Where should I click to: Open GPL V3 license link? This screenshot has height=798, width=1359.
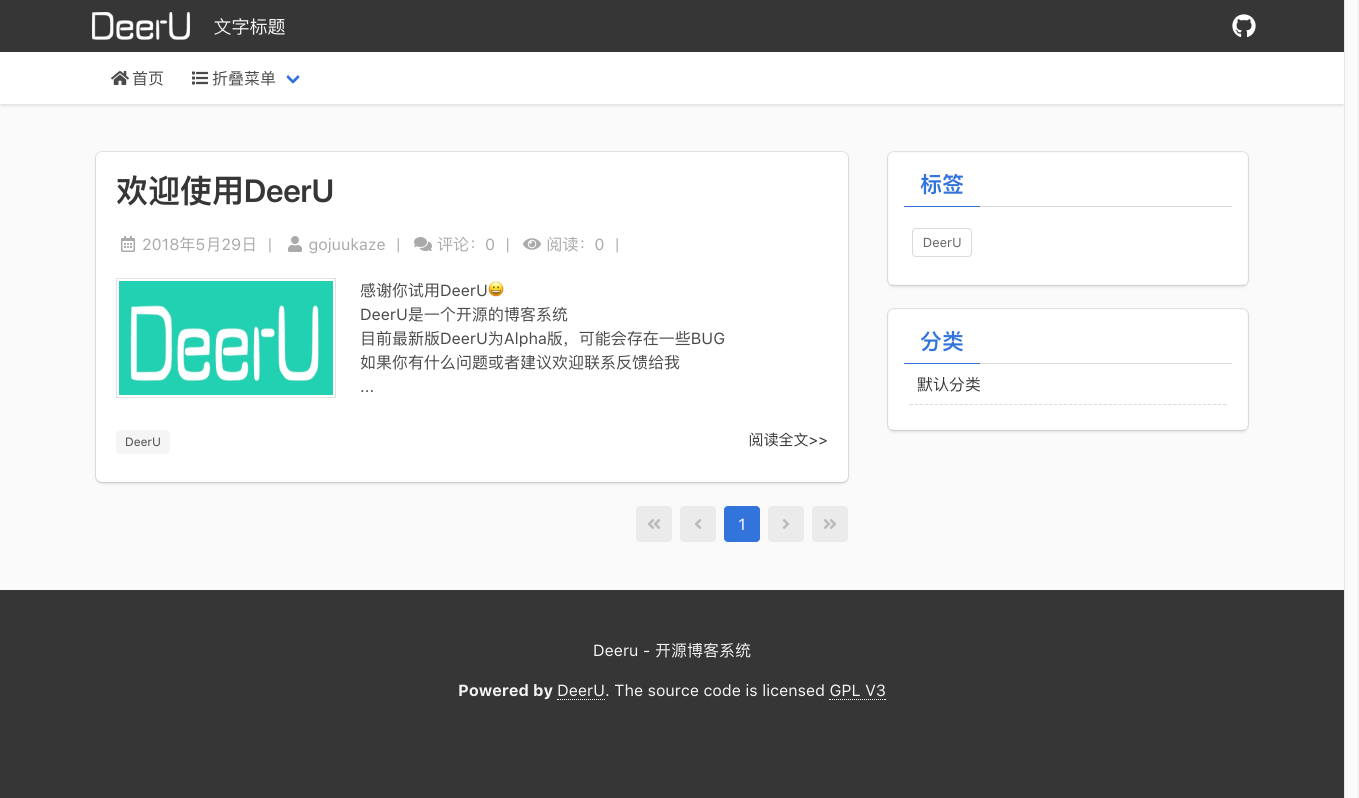[858, 690]
